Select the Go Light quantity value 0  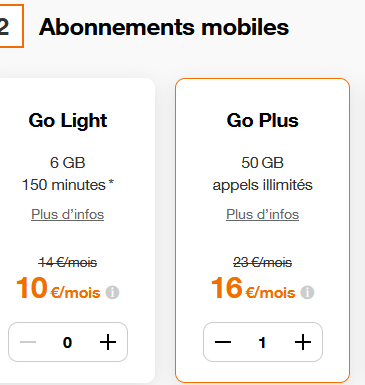68,343
